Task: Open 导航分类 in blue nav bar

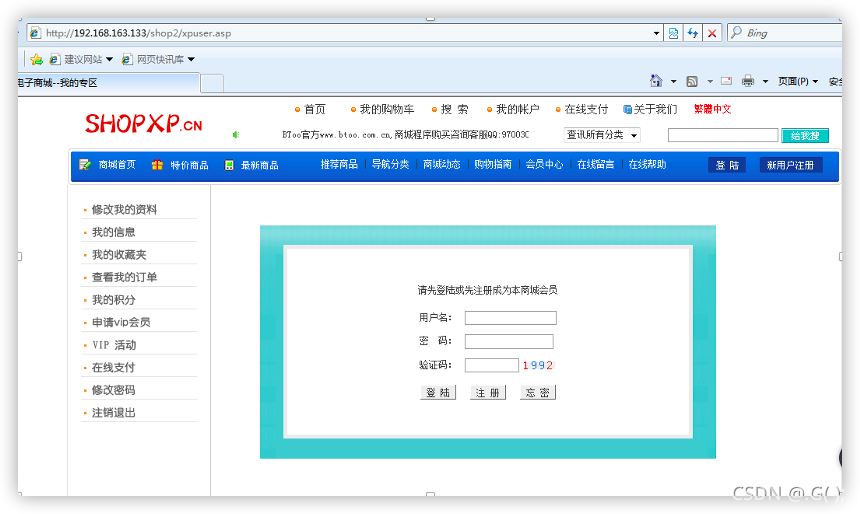Action: coord(391,165)
